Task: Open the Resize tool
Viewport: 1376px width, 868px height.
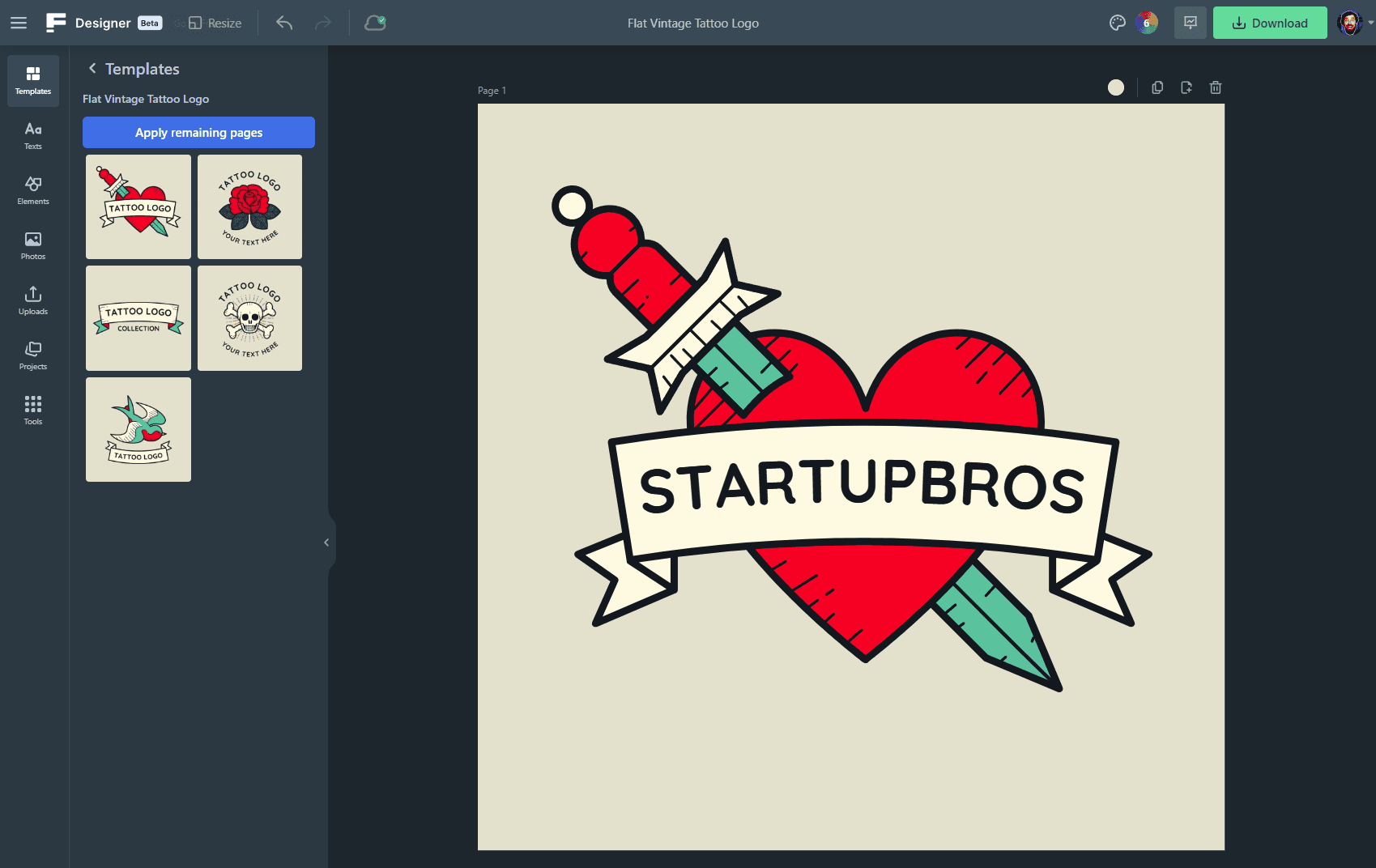Action: (215, 23)
